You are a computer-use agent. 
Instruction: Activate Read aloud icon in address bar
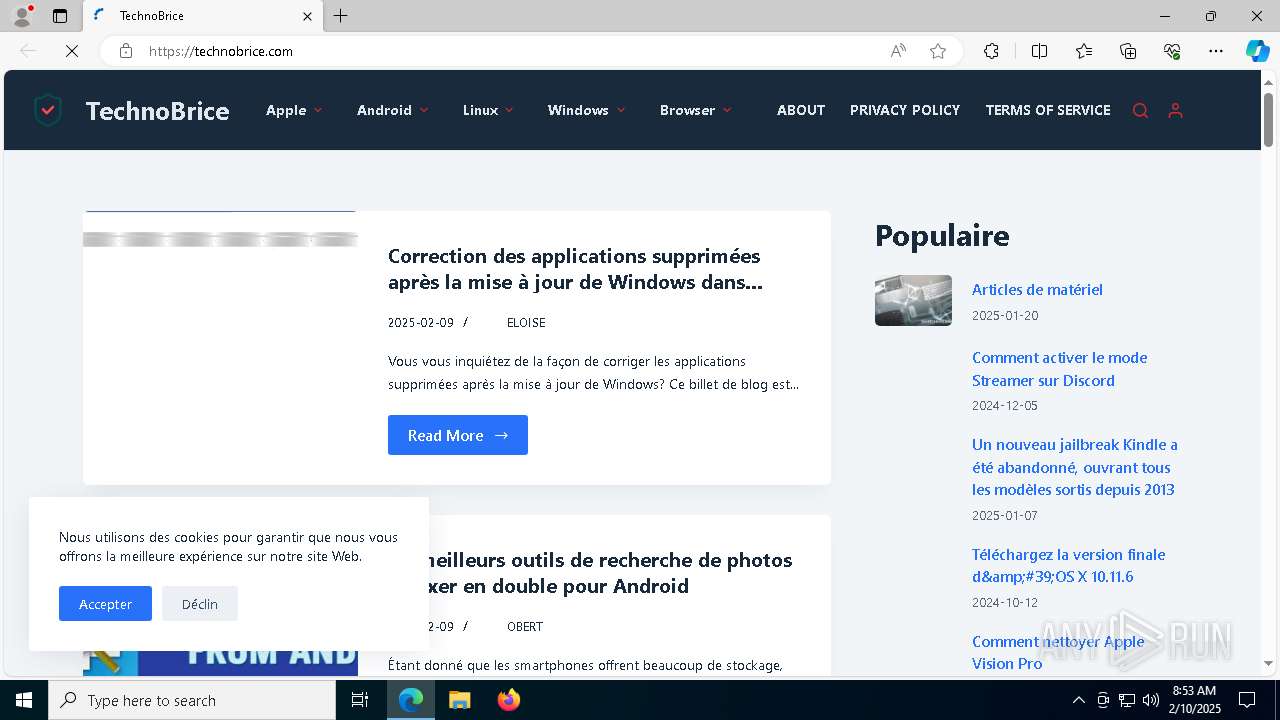[x=898, y=51]
